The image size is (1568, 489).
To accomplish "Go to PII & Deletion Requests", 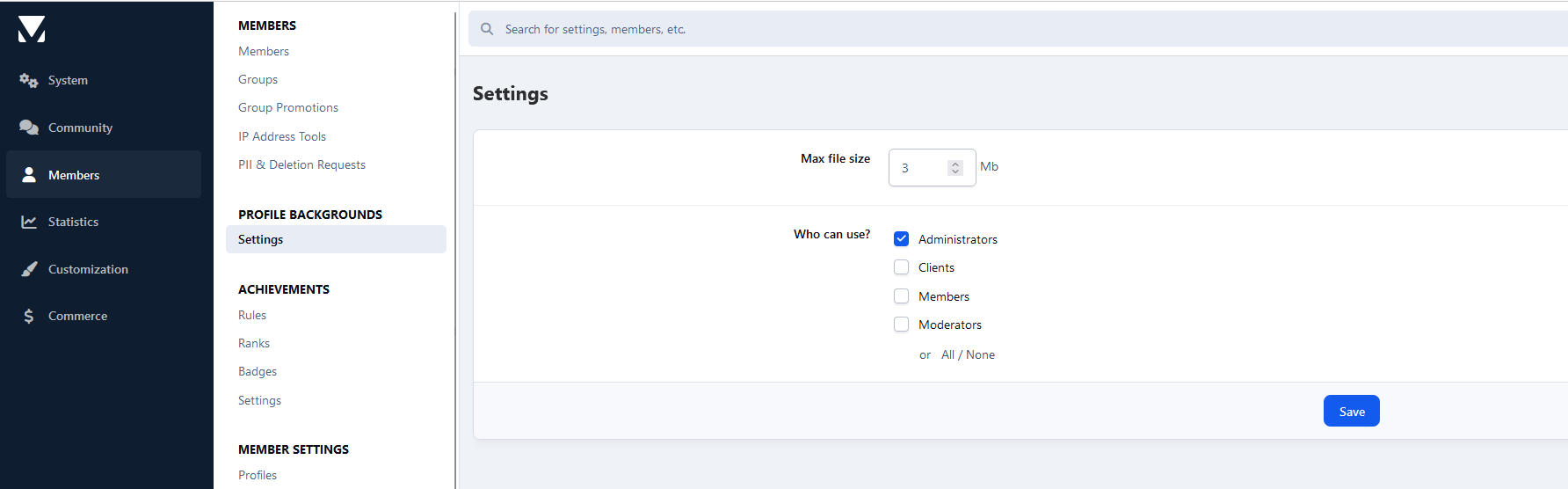I will (301, 164).
